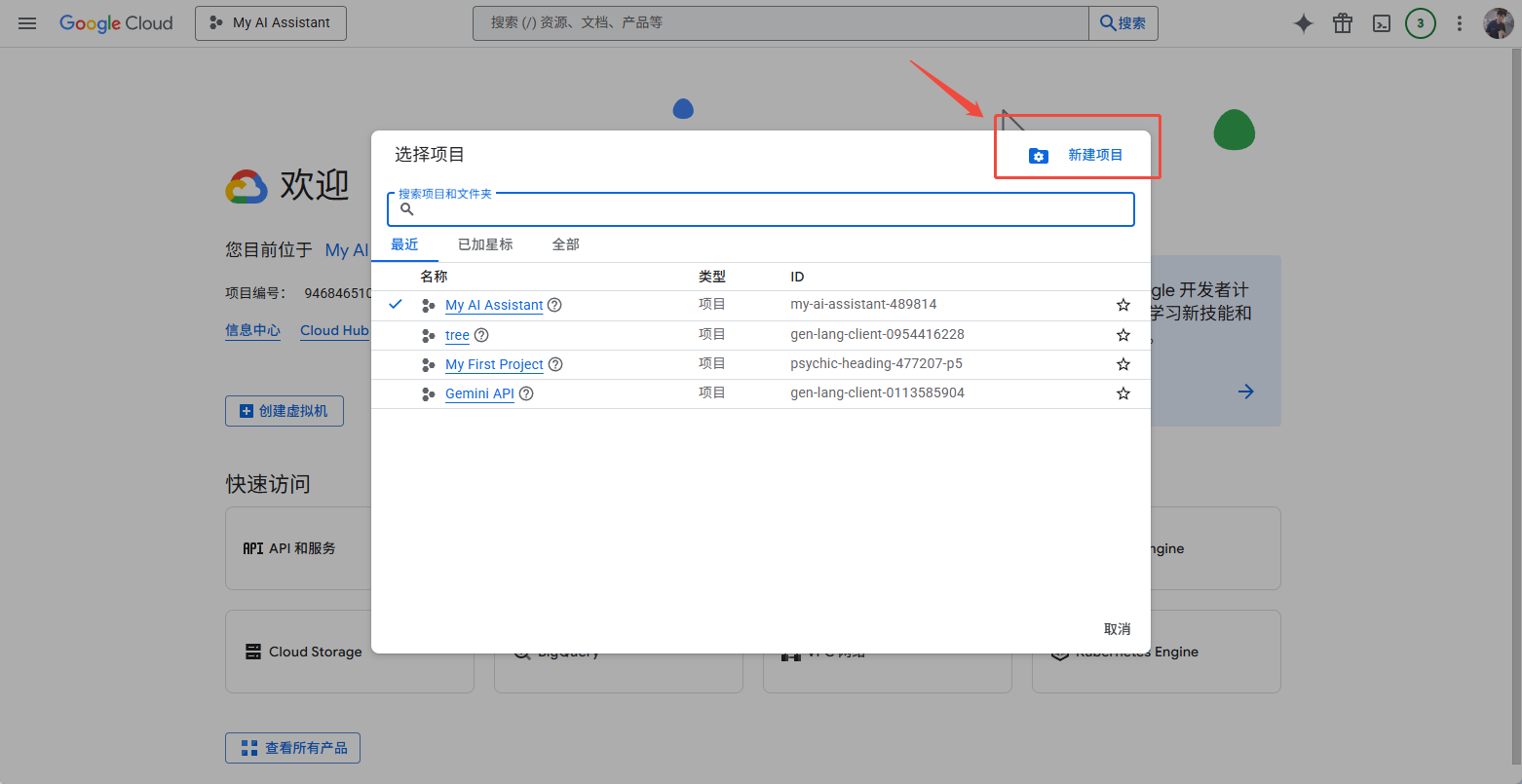Open notifications badge showing 3
Screen dimensions: 1522x784
[x=1421, y=23]
